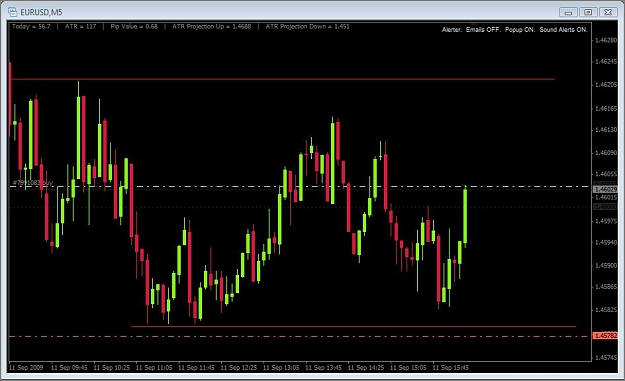The width and height of the screenshot is (625, 381).
Task: Select the upper red horizontal resistance line
Action: [x=283, y=79]
